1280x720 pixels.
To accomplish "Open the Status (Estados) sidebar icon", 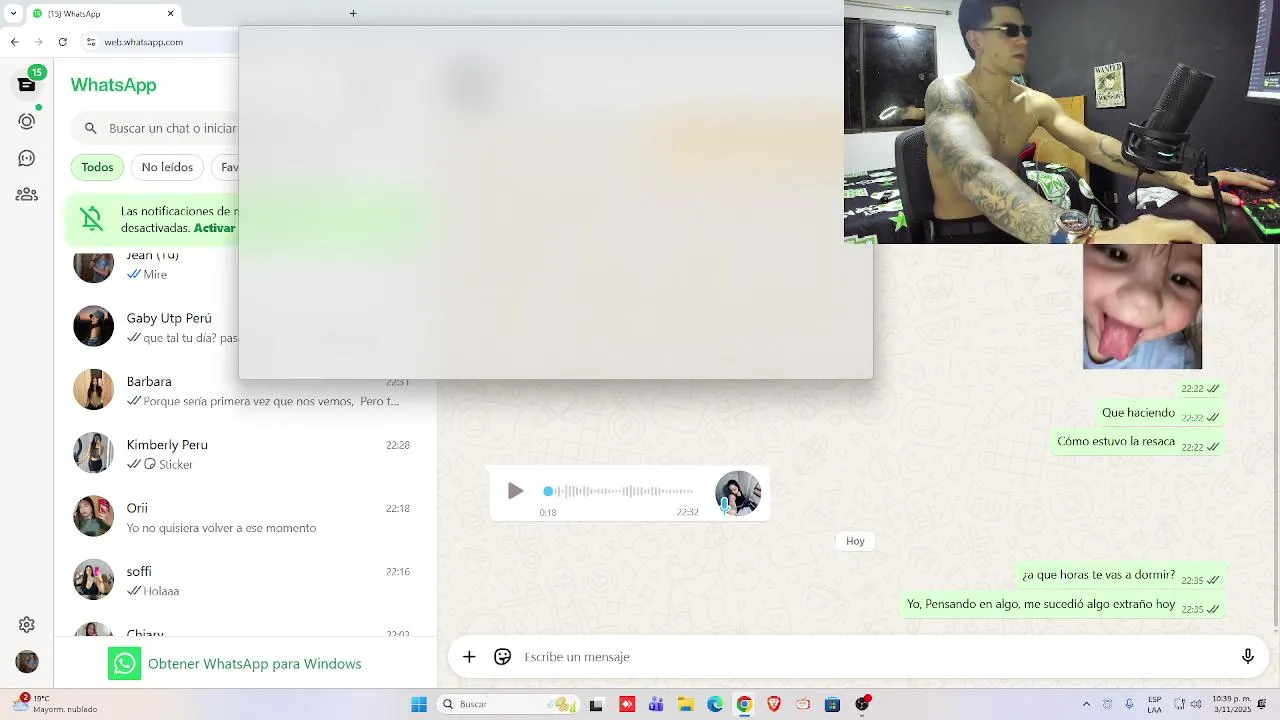I will [x=27, y=121].
